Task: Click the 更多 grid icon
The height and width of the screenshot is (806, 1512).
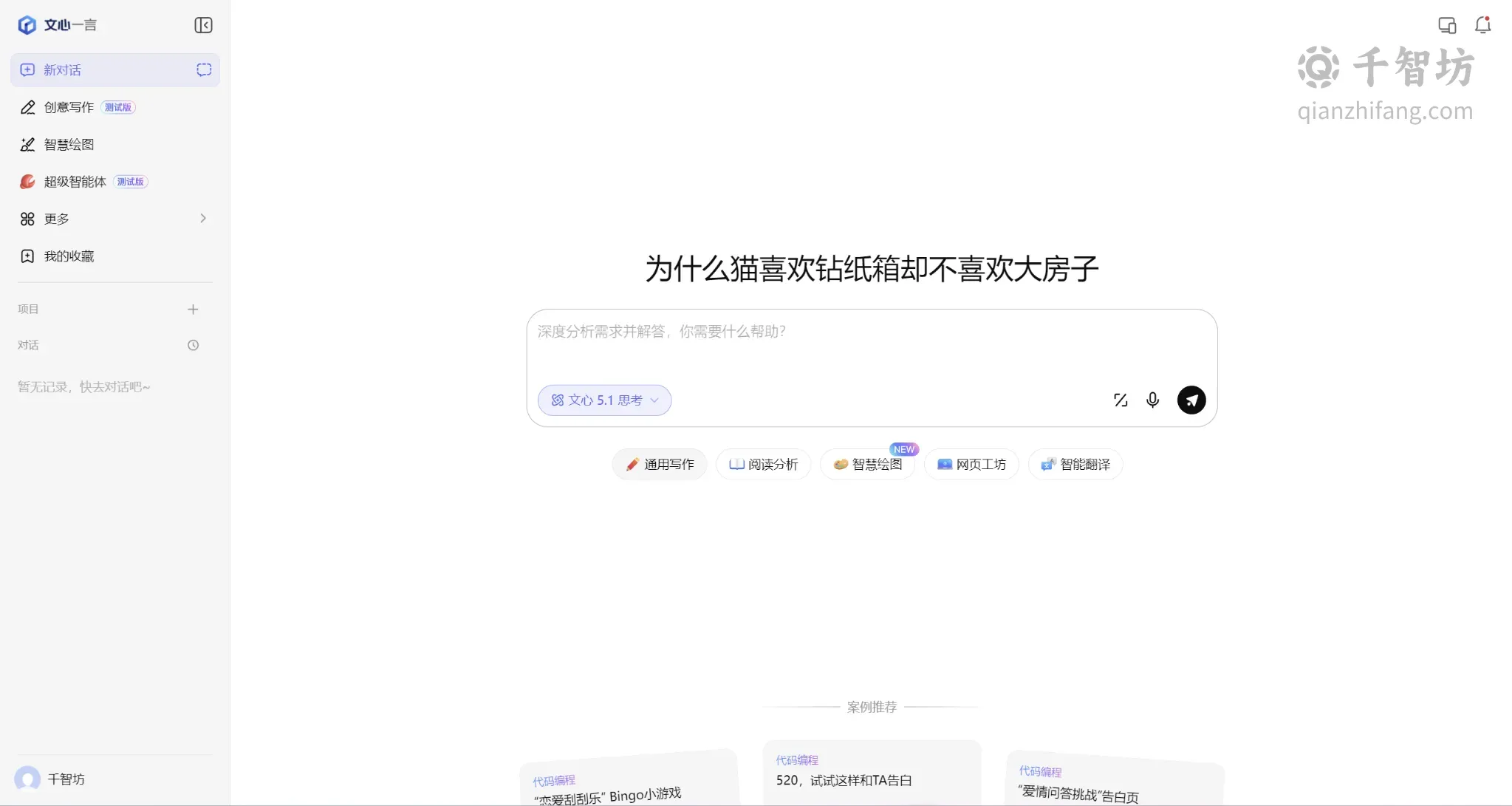Action: point(27,219)
